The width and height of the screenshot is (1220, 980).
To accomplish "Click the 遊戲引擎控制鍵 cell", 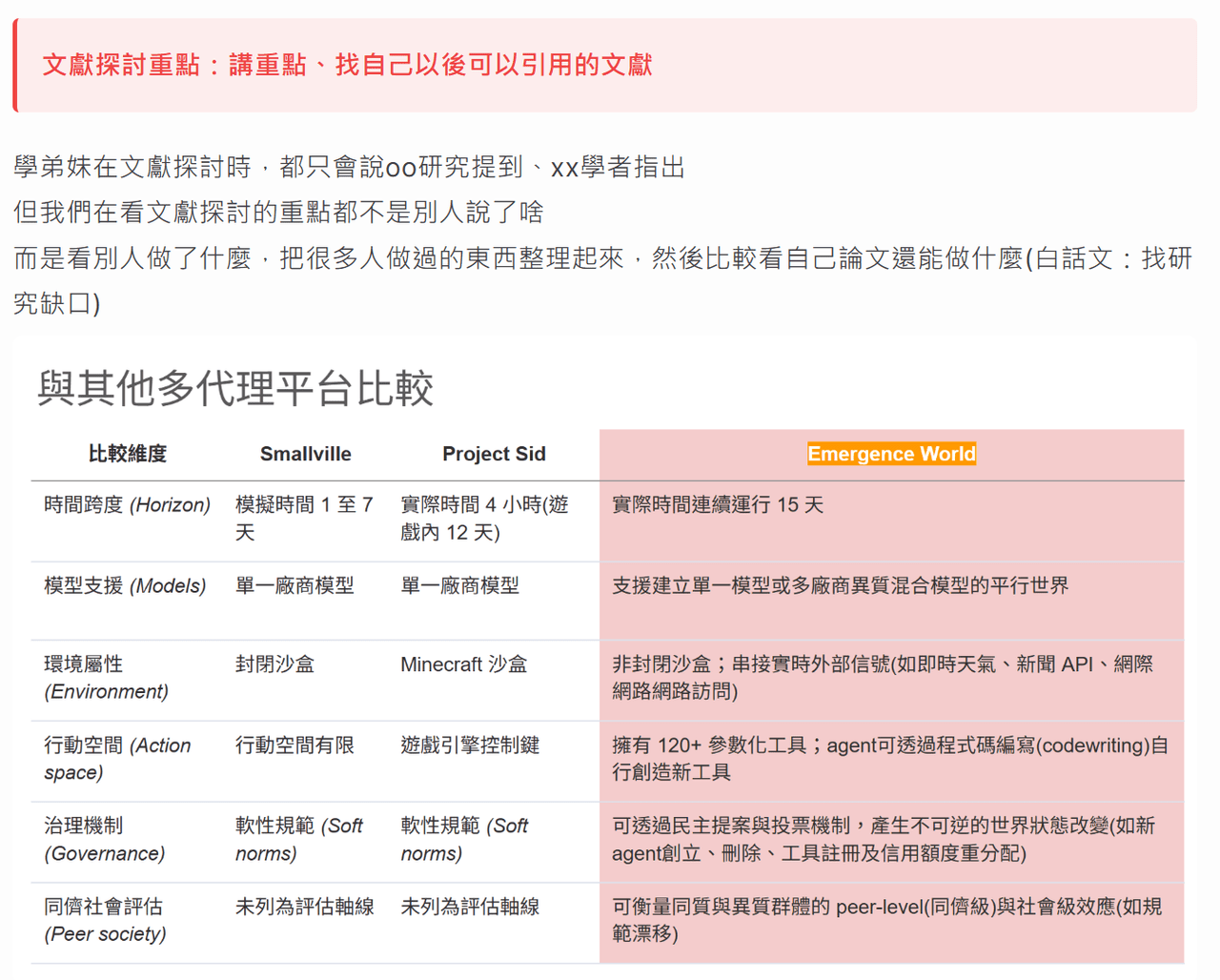I will tap(470, 745).
